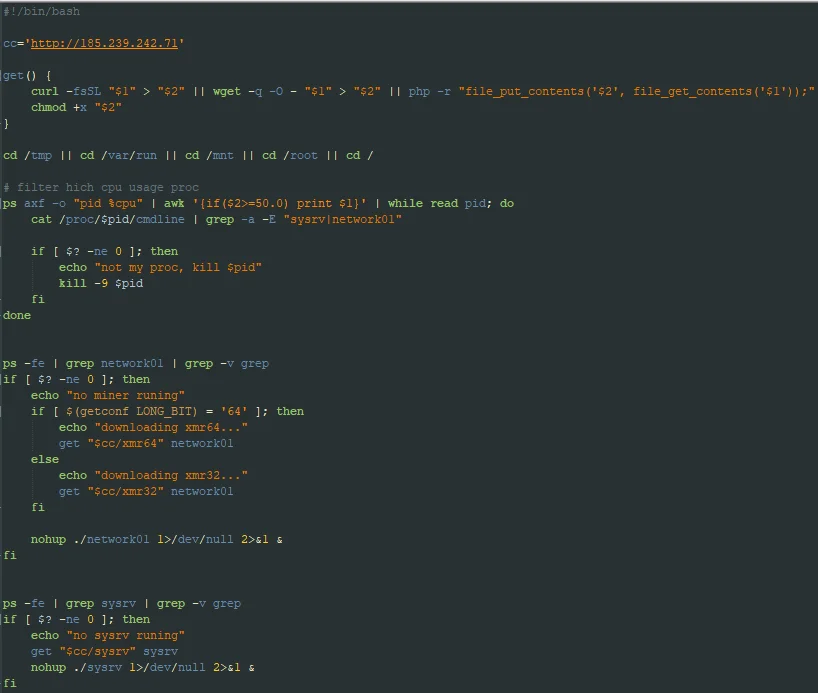818x693 pixels.
Task: Click the cd /tmp directory command
Action: (x=28, y=156)
